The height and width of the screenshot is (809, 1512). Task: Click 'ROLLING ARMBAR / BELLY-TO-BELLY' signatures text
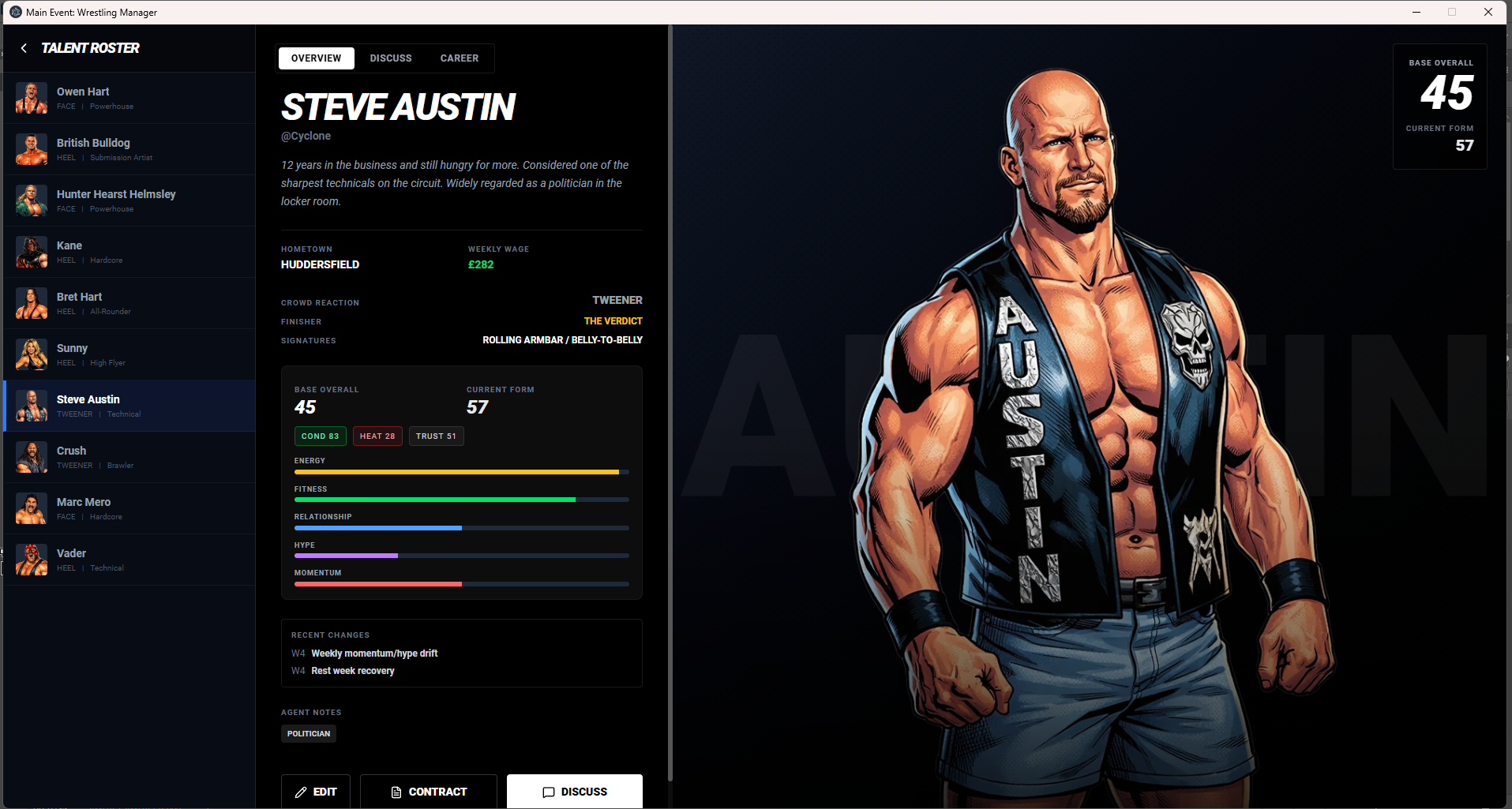point(563,340)
